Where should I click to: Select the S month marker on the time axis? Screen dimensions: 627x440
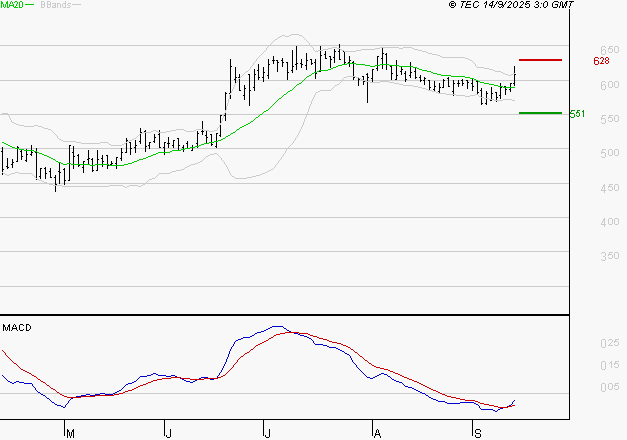coord(476,433)
